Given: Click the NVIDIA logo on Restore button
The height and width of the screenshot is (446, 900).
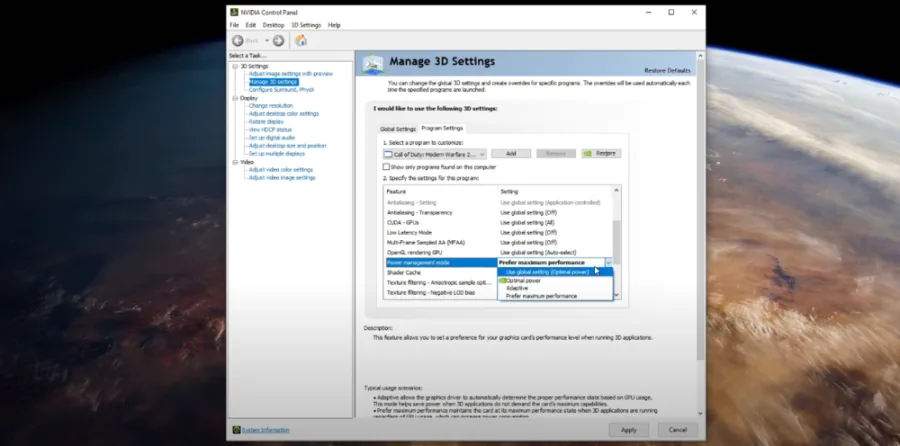Looking at the screenshot, I should (588, 154).
